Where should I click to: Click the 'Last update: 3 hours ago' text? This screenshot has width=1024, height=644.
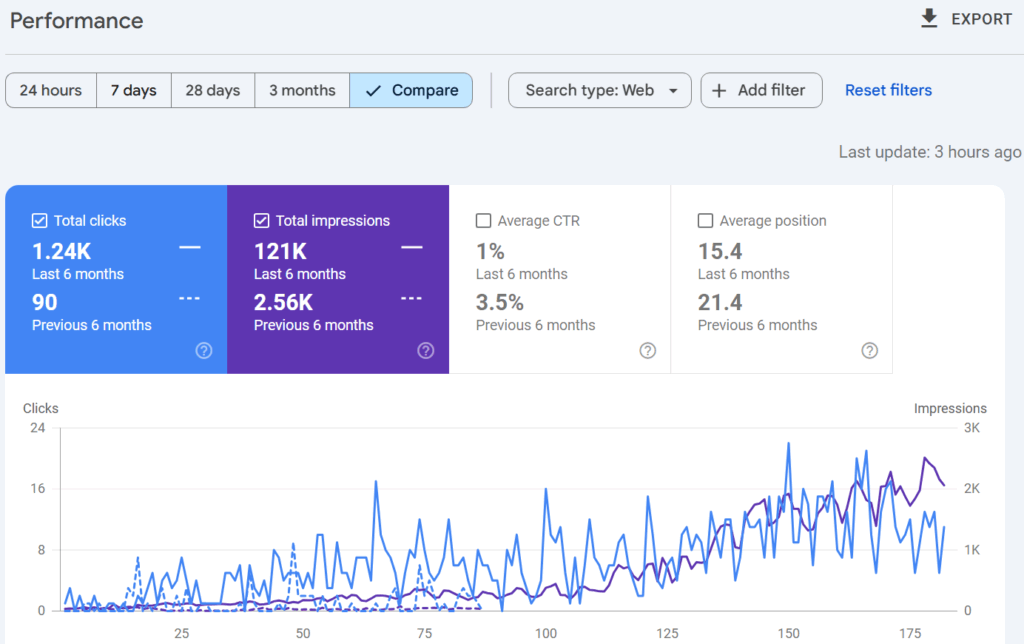(930, 152)
